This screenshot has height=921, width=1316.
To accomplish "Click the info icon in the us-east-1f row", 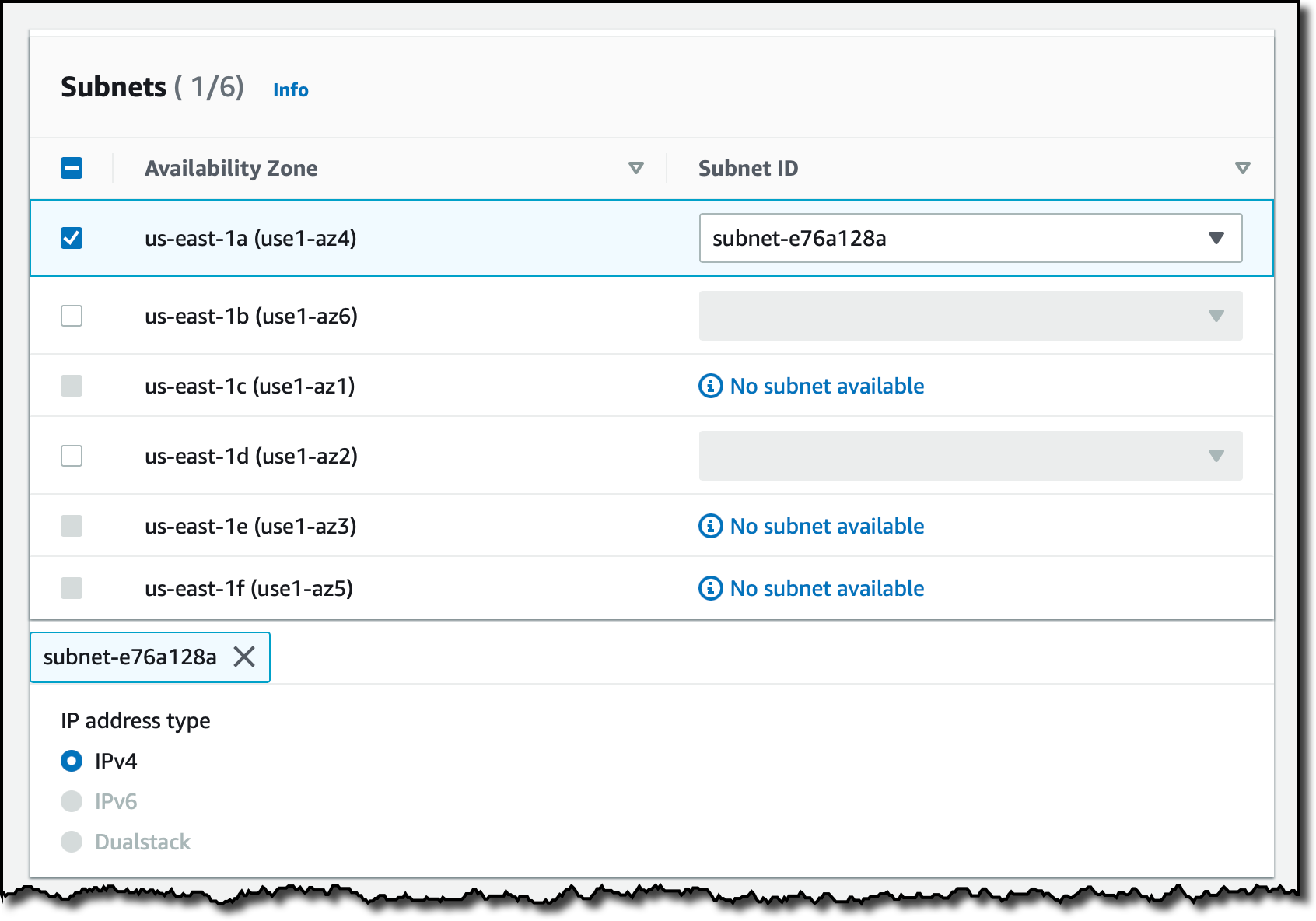I will point(710,588).
